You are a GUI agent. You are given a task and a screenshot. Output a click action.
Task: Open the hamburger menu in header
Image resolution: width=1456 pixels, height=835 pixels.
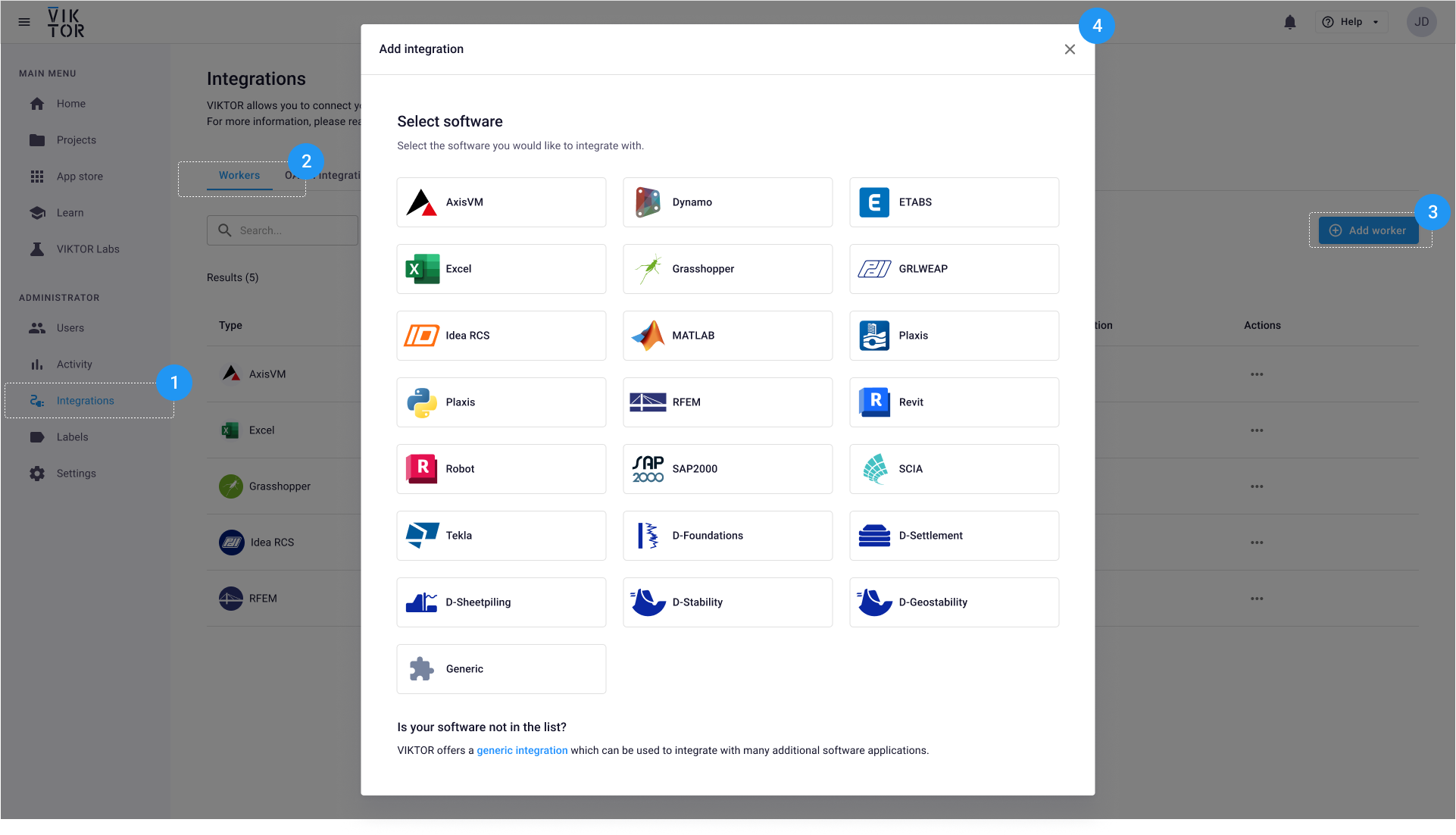point(24,22)
